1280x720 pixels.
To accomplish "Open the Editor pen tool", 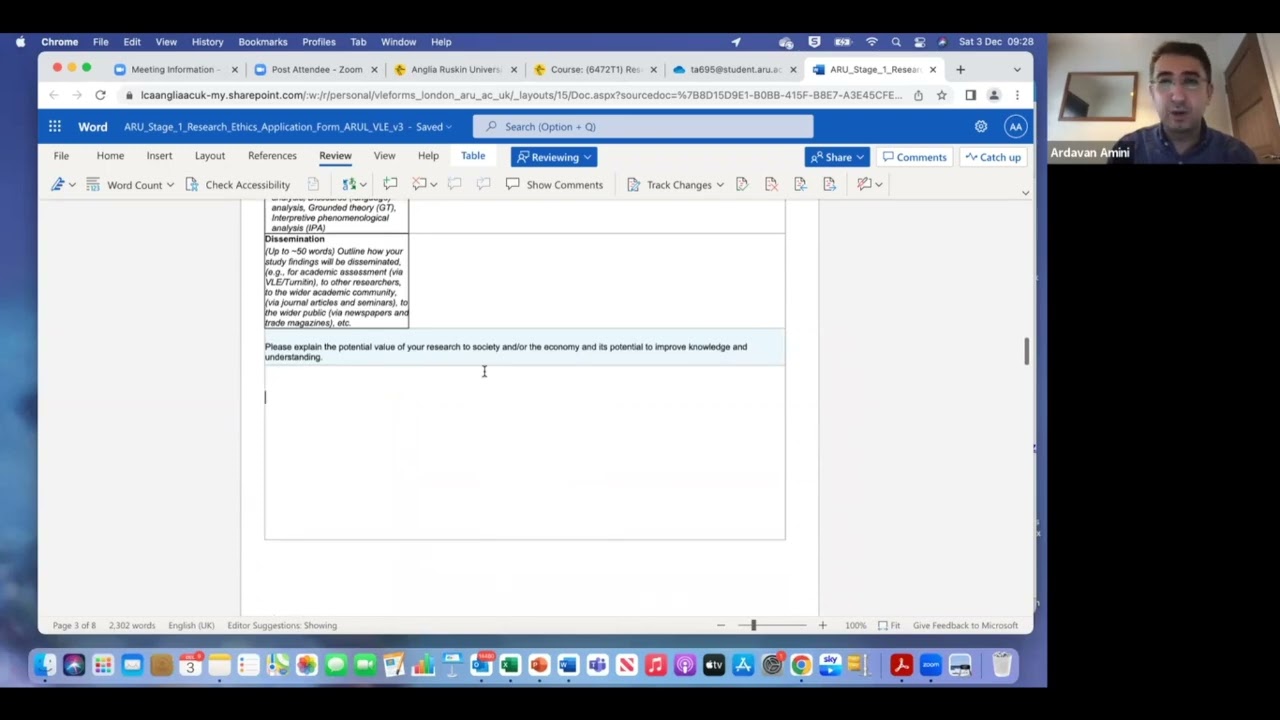I will [x=58, y=184].
